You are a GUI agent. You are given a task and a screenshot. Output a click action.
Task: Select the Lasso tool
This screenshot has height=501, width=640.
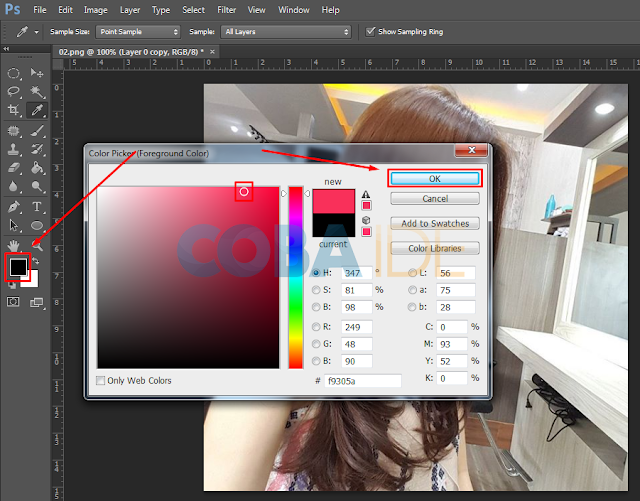pyautogui.click(x=13, y=91)
